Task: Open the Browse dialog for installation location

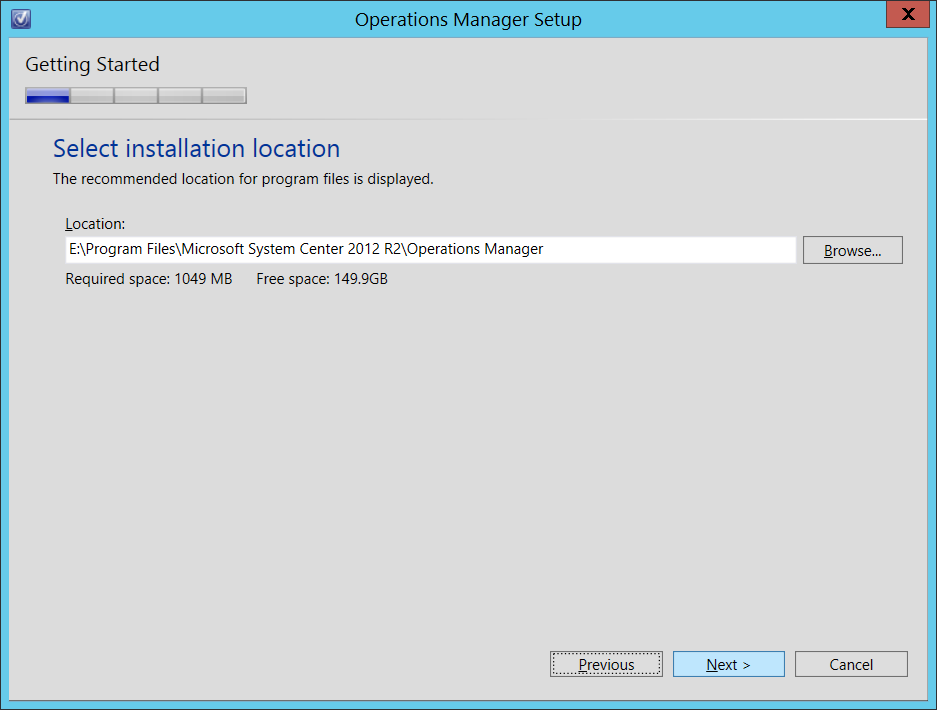Action: tap(851, 250)
